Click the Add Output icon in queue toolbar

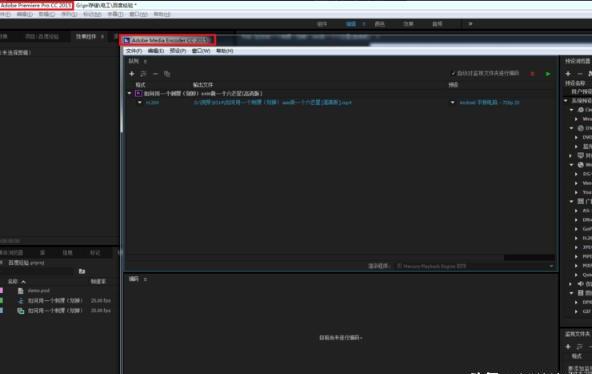pos(143,74)
